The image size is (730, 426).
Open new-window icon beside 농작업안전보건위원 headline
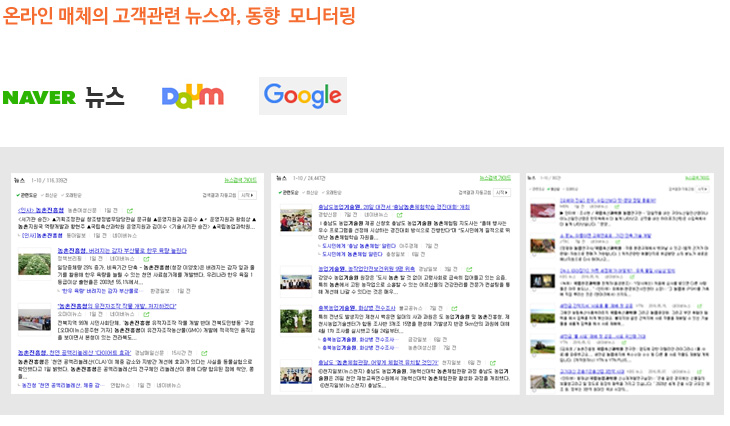point(469,269)
